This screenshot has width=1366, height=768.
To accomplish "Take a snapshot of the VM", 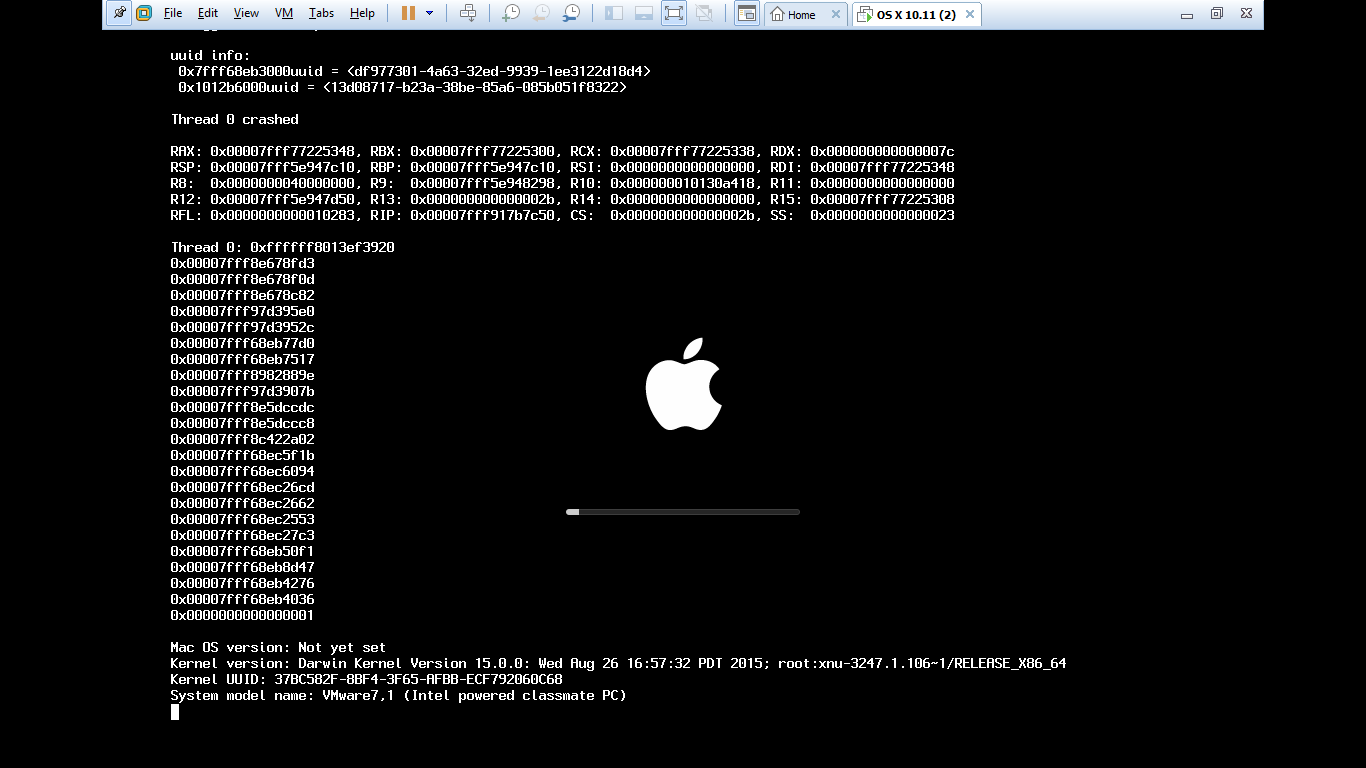I will point(511,13).
